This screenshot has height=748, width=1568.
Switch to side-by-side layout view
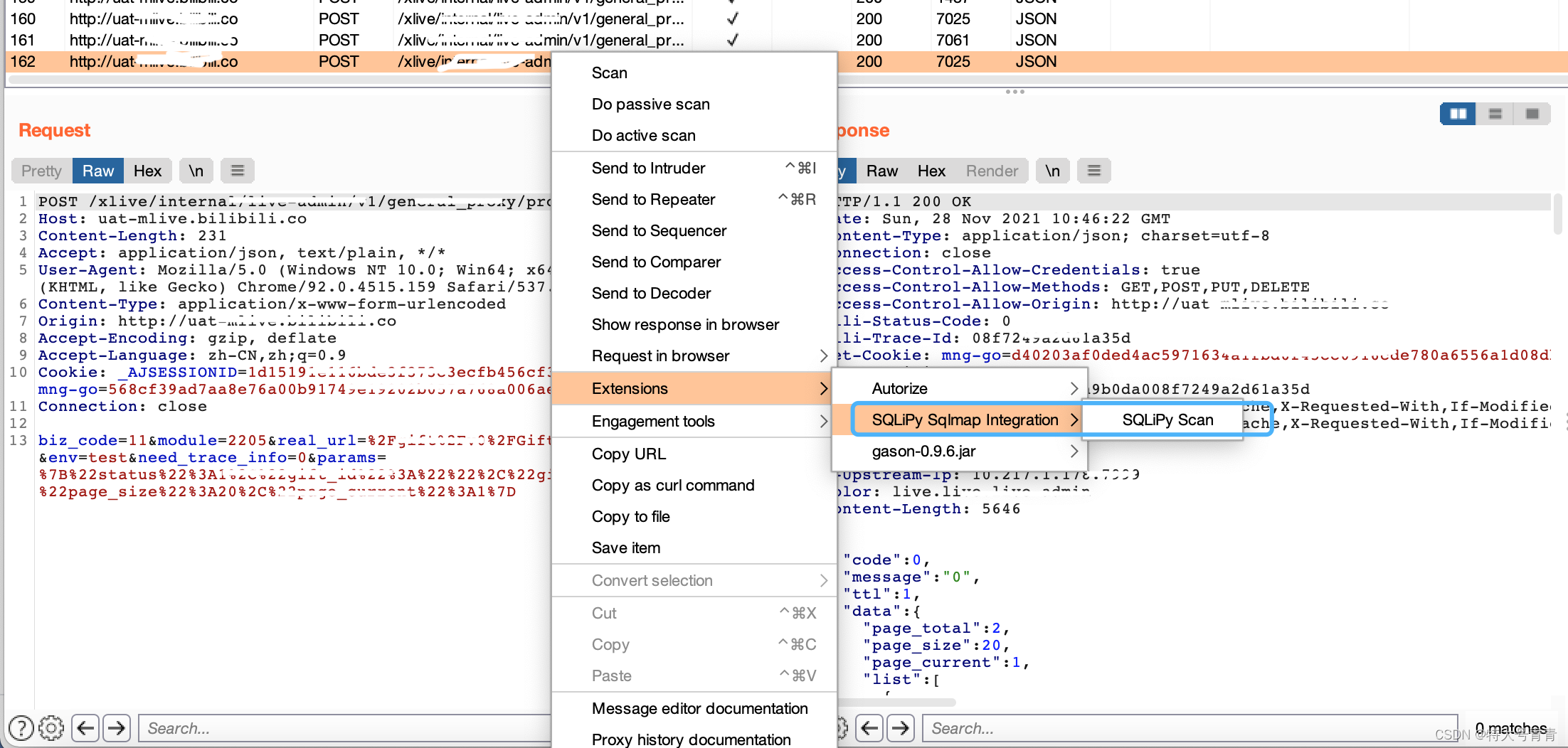tap(1458, 114)
